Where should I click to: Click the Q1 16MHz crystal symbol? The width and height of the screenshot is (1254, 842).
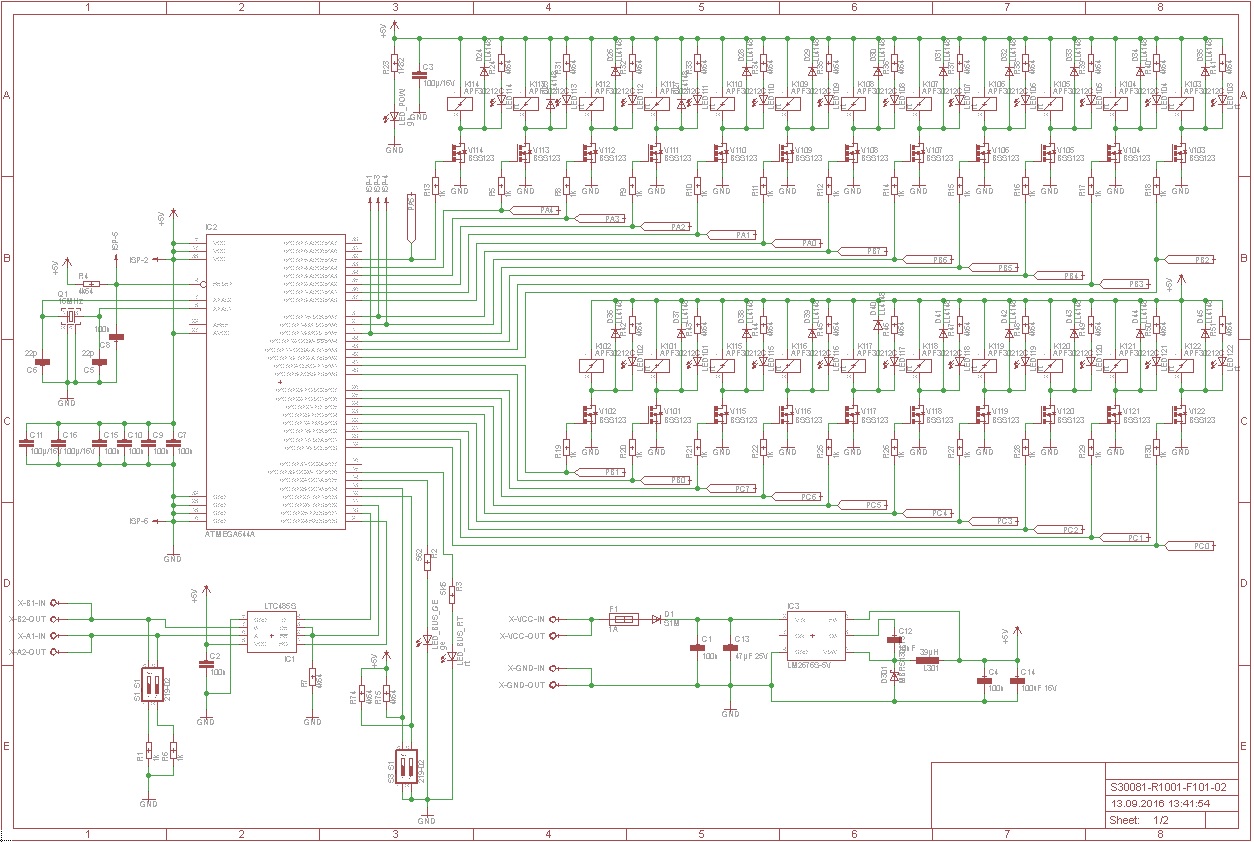click(x=70, y=317)
